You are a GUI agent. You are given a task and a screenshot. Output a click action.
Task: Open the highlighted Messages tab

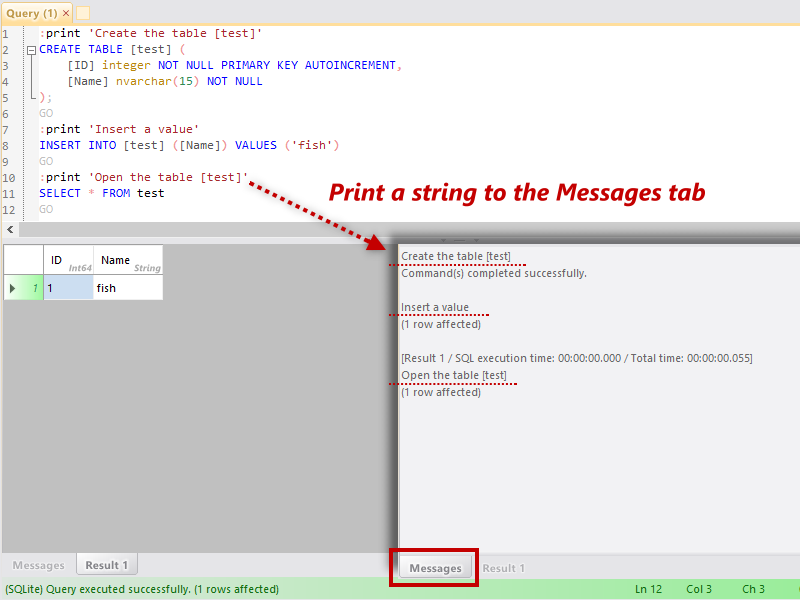pos(435,568)
